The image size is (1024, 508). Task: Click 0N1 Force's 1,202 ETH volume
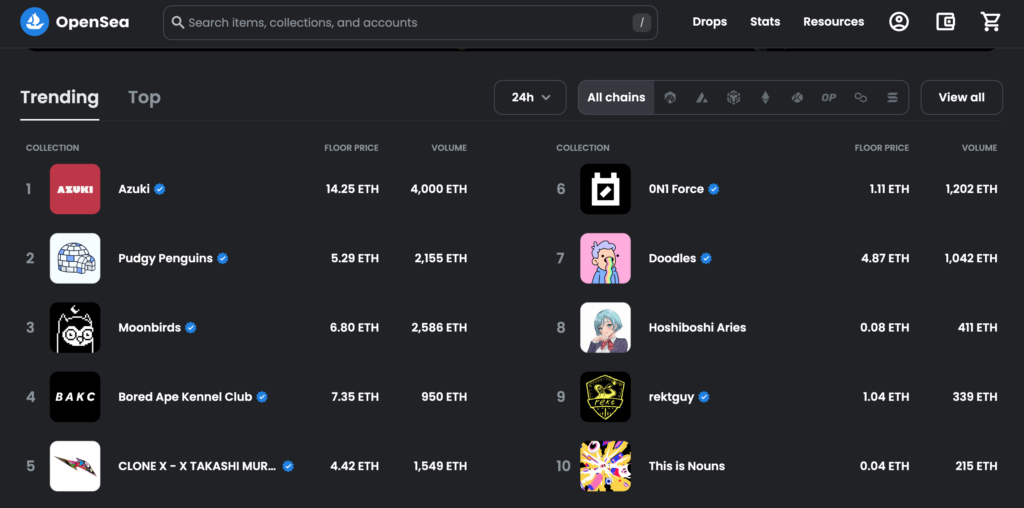[x=971, y=189]
